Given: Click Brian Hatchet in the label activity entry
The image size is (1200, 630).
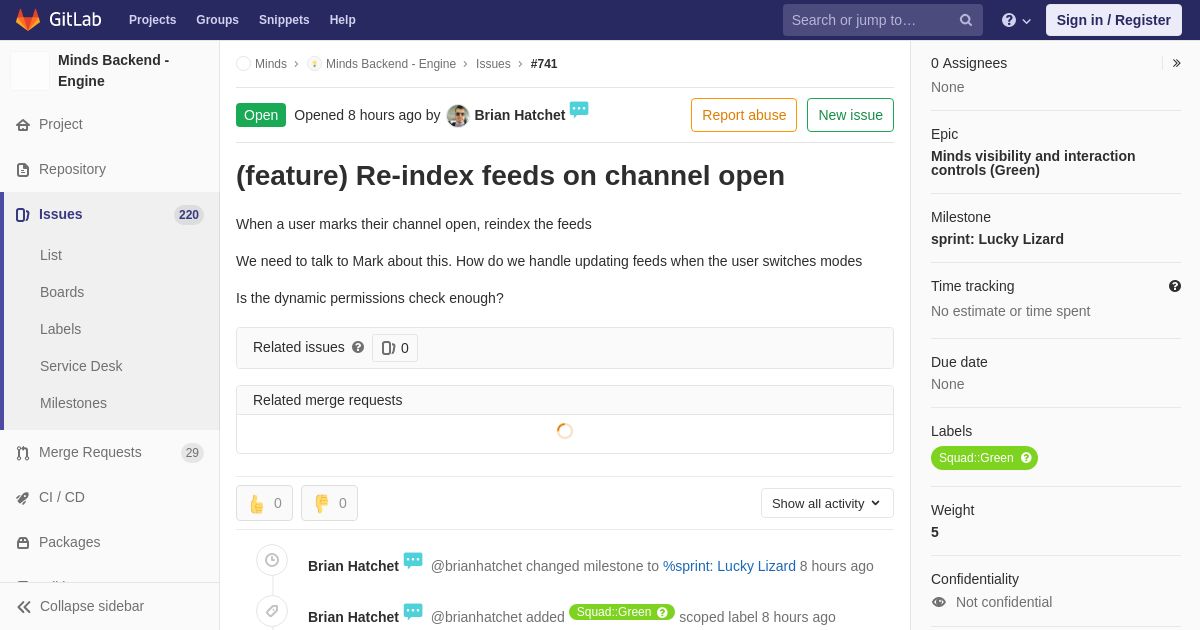Looking at the screenshot, I should pyautogui.click(x=353, y=617).
